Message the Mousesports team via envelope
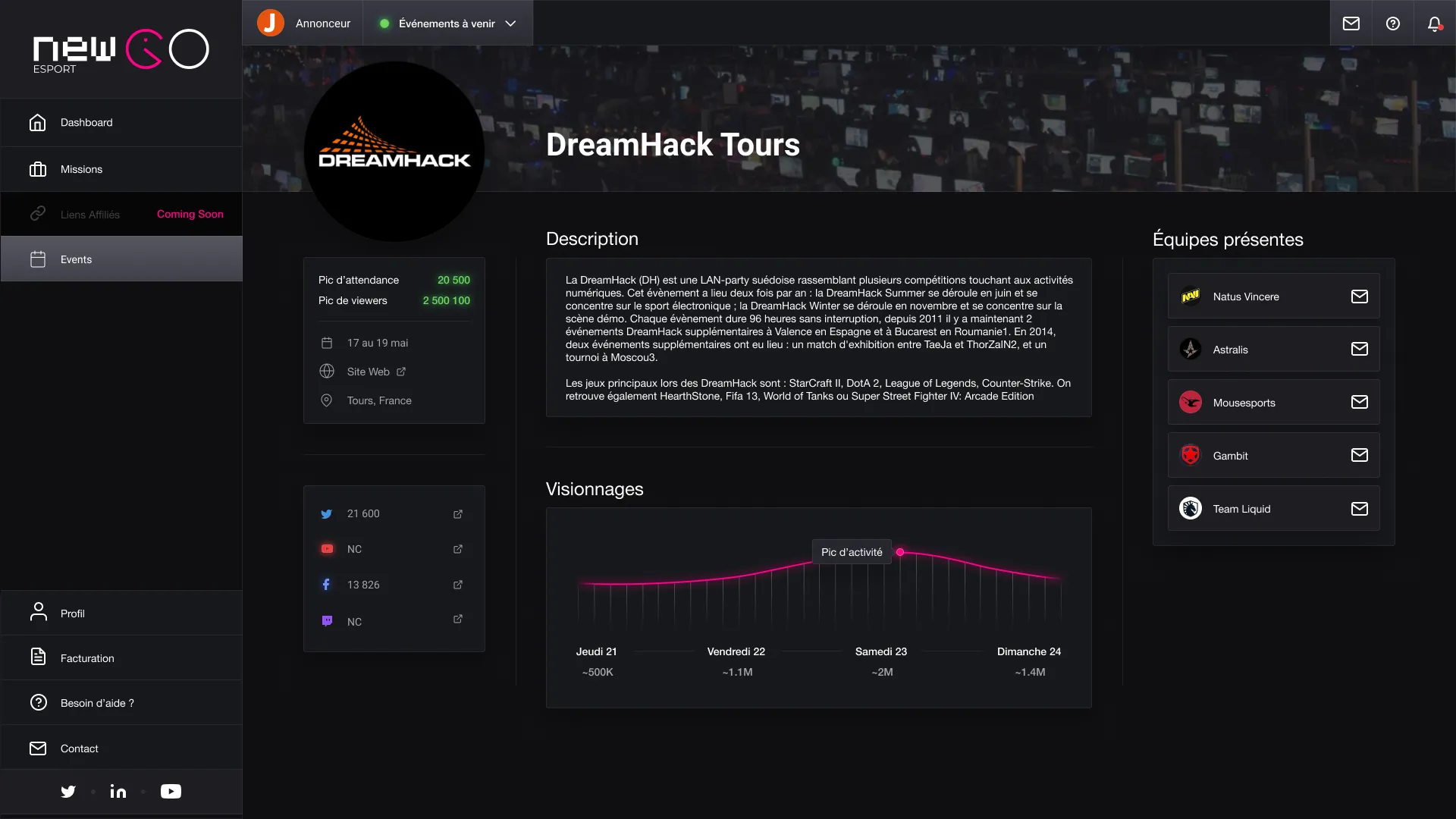This screenshot has height=819, width=1456. (1360, 403)
